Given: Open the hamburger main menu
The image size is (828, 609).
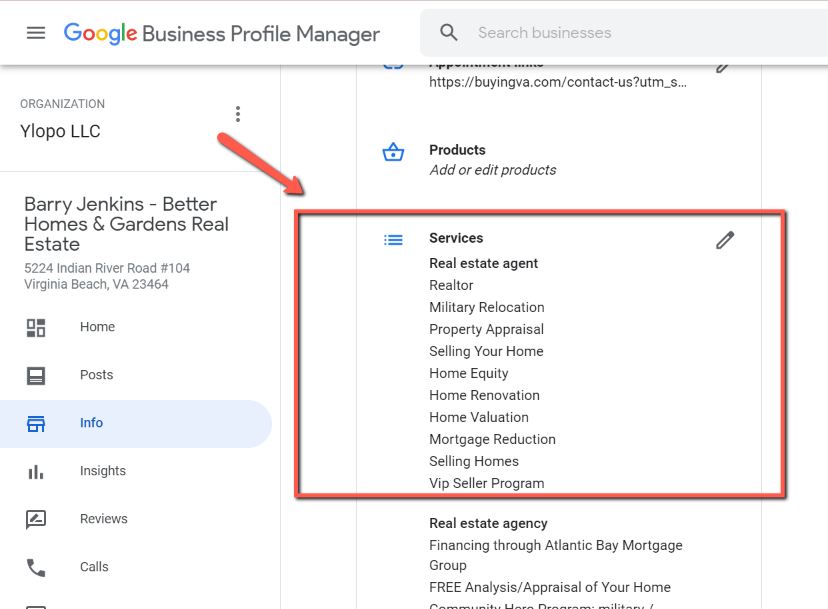Looking at the screenshot, I should coord(36,33).
